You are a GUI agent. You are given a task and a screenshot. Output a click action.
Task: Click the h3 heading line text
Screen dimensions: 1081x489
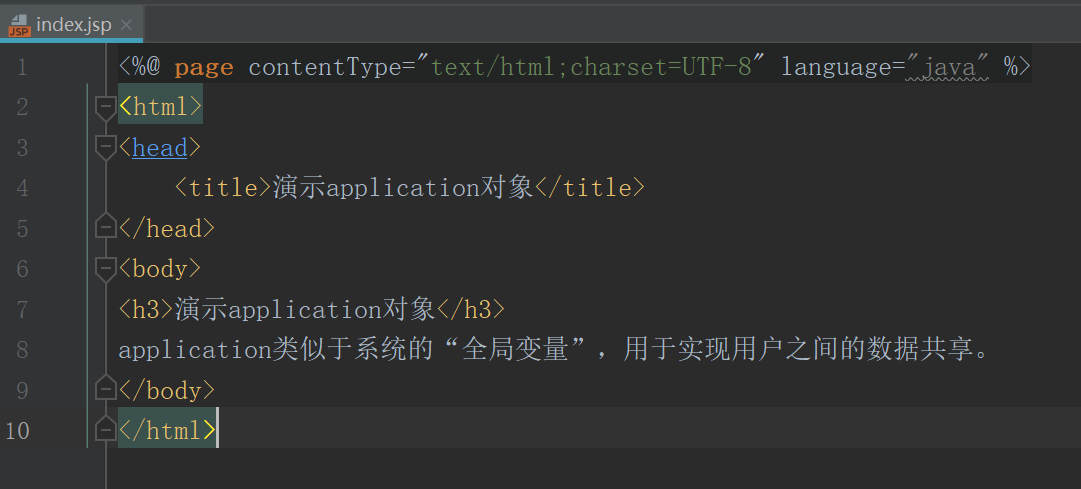[312, 310]
